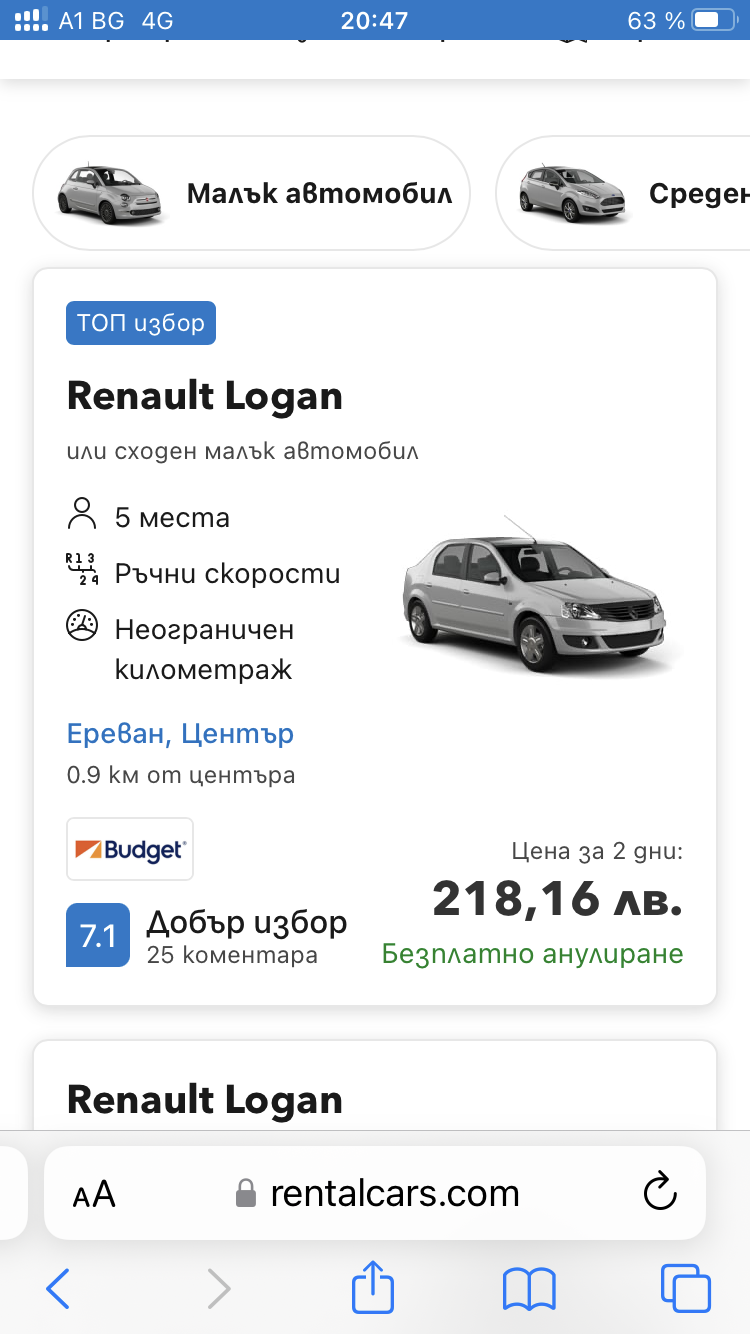The image size is (750, 1334).
Task: Tap the 218,16 лв. price
Action: 557,899
